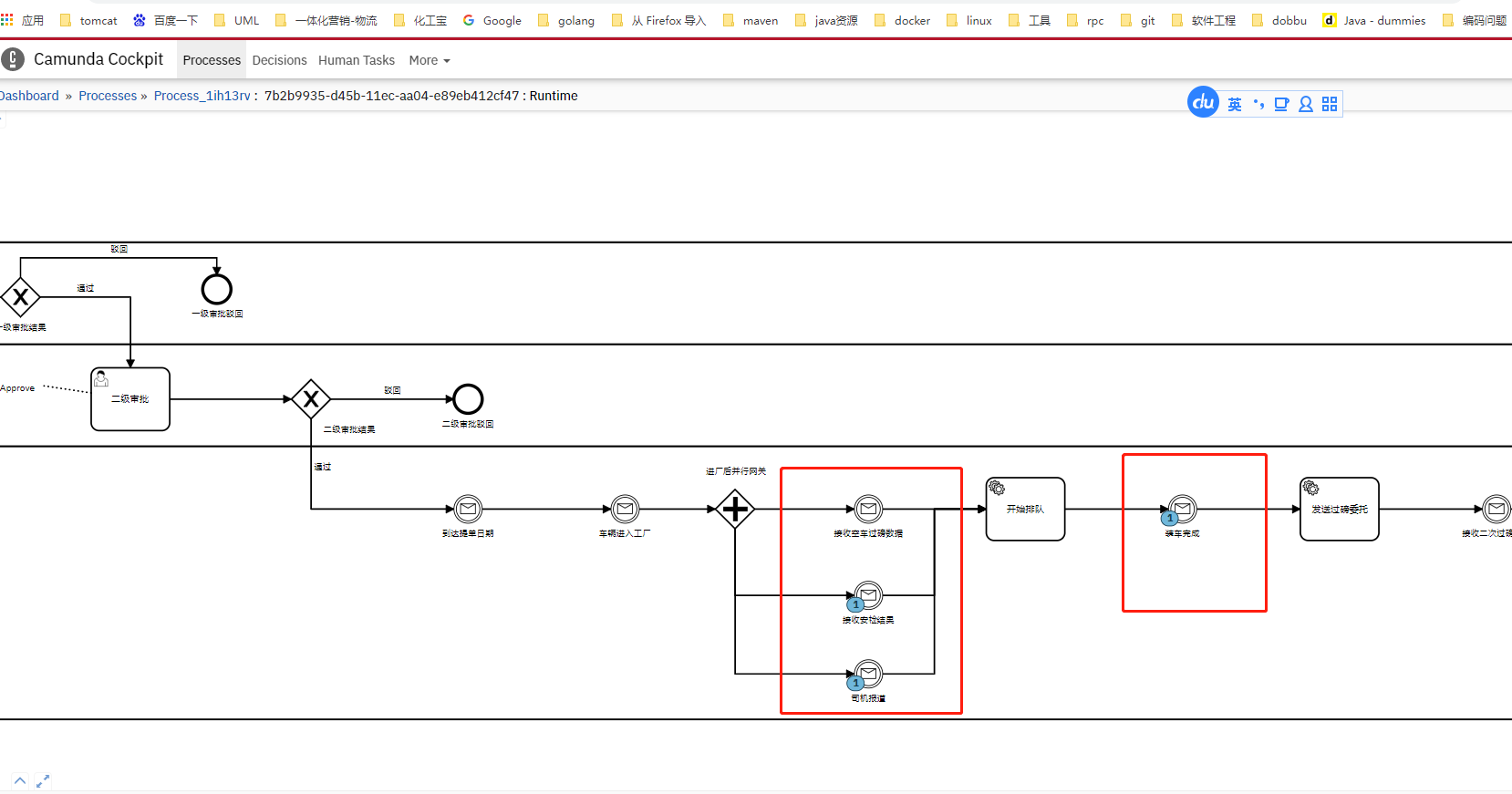Open the 软件工程 bookmark folder
1512x794 pixels.
(1204, 20)
